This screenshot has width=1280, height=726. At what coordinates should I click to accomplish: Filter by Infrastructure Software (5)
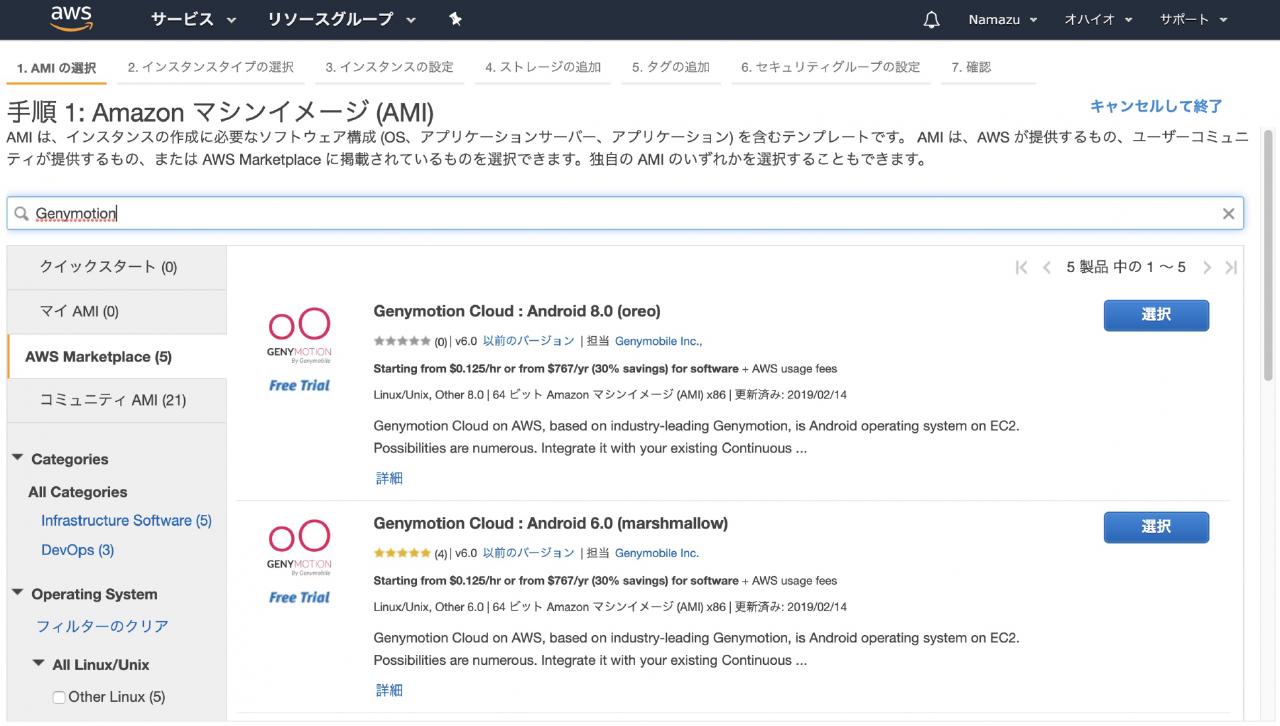(126, 521)
